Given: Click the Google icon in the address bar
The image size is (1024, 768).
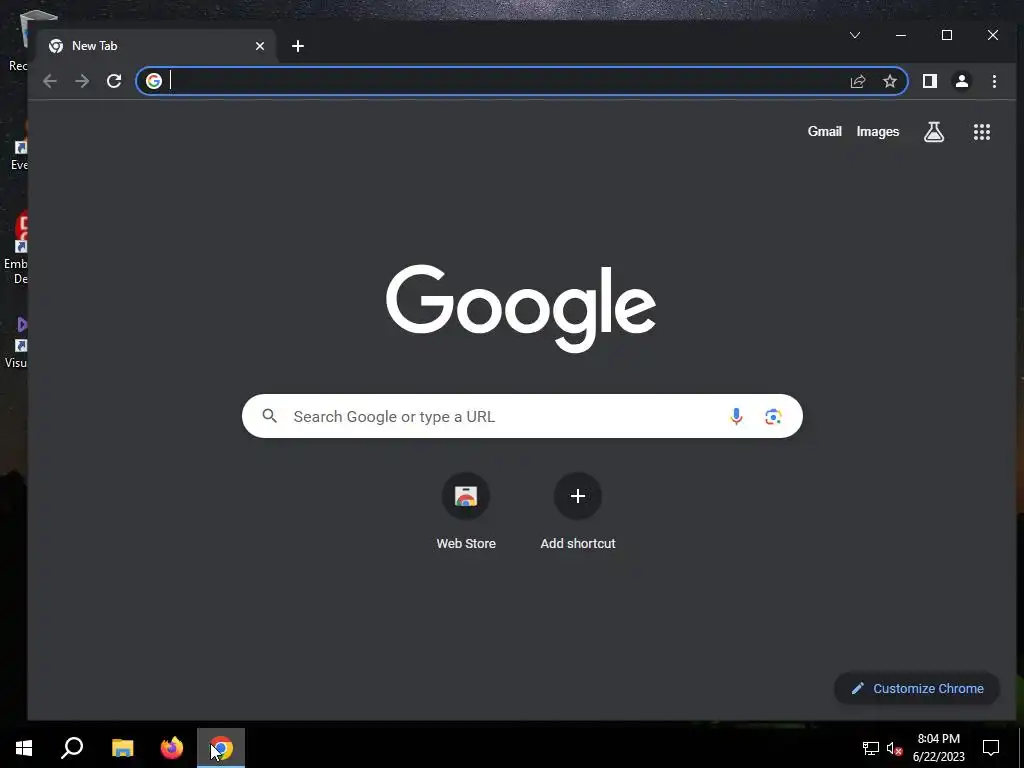Looking at the screenshot, I should [154, 81].
